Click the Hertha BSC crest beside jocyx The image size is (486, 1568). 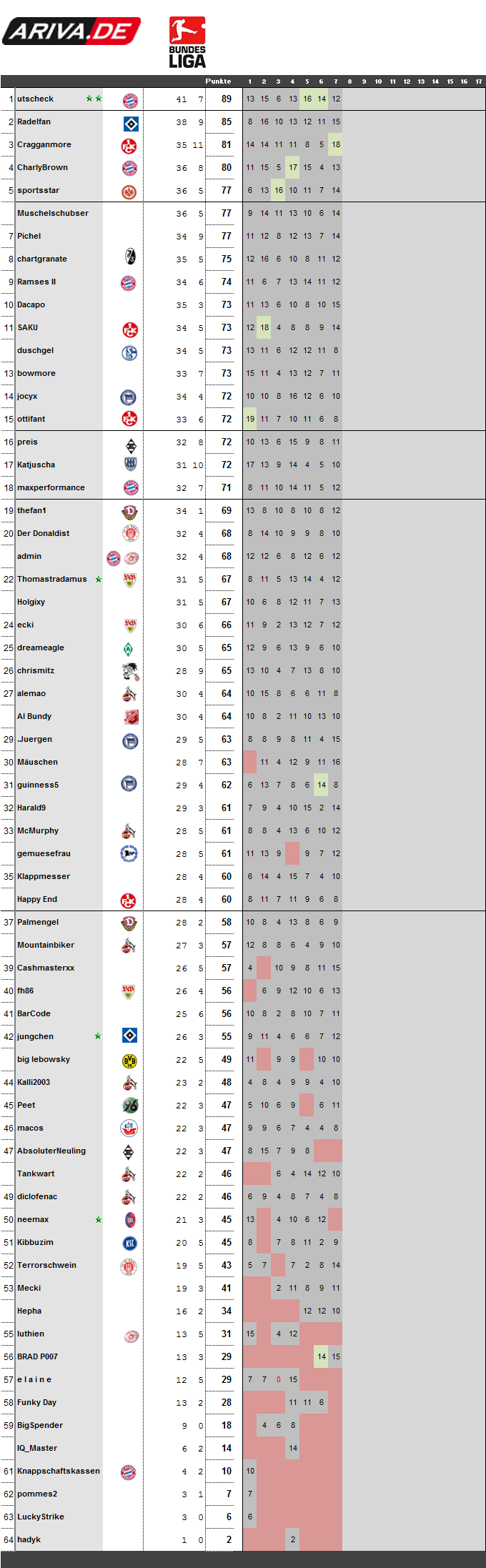pos(129,397)
